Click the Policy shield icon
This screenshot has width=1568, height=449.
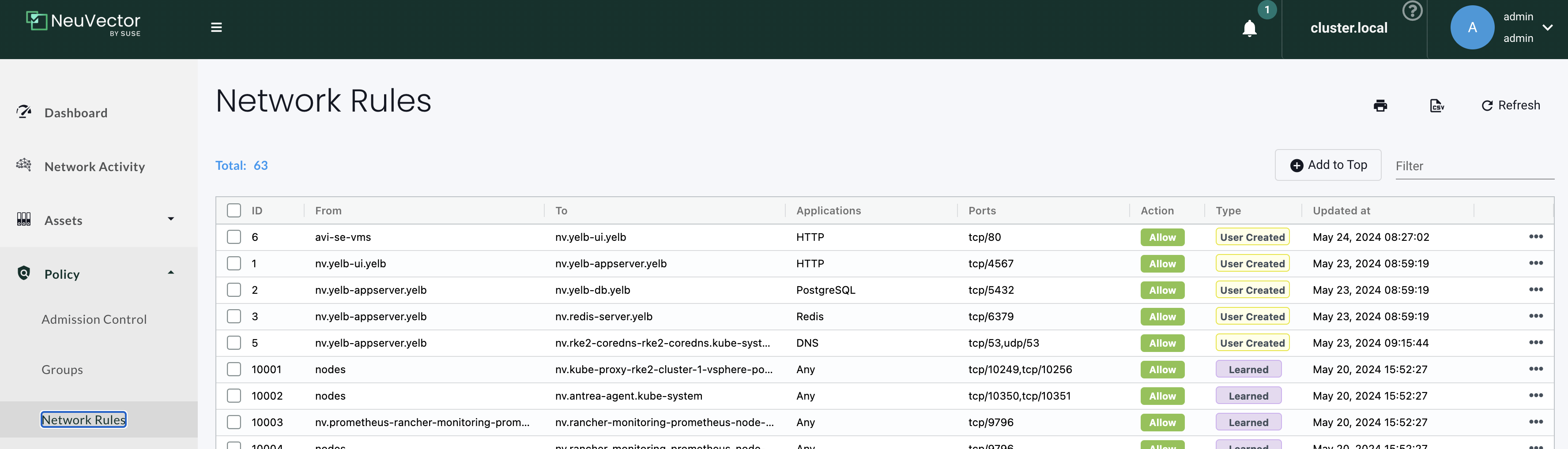click(24, 273)
